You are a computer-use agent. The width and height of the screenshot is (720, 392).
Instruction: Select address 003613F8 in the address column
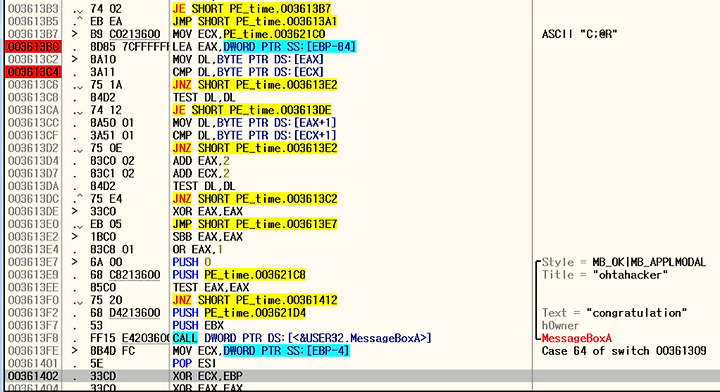point(33,338)
